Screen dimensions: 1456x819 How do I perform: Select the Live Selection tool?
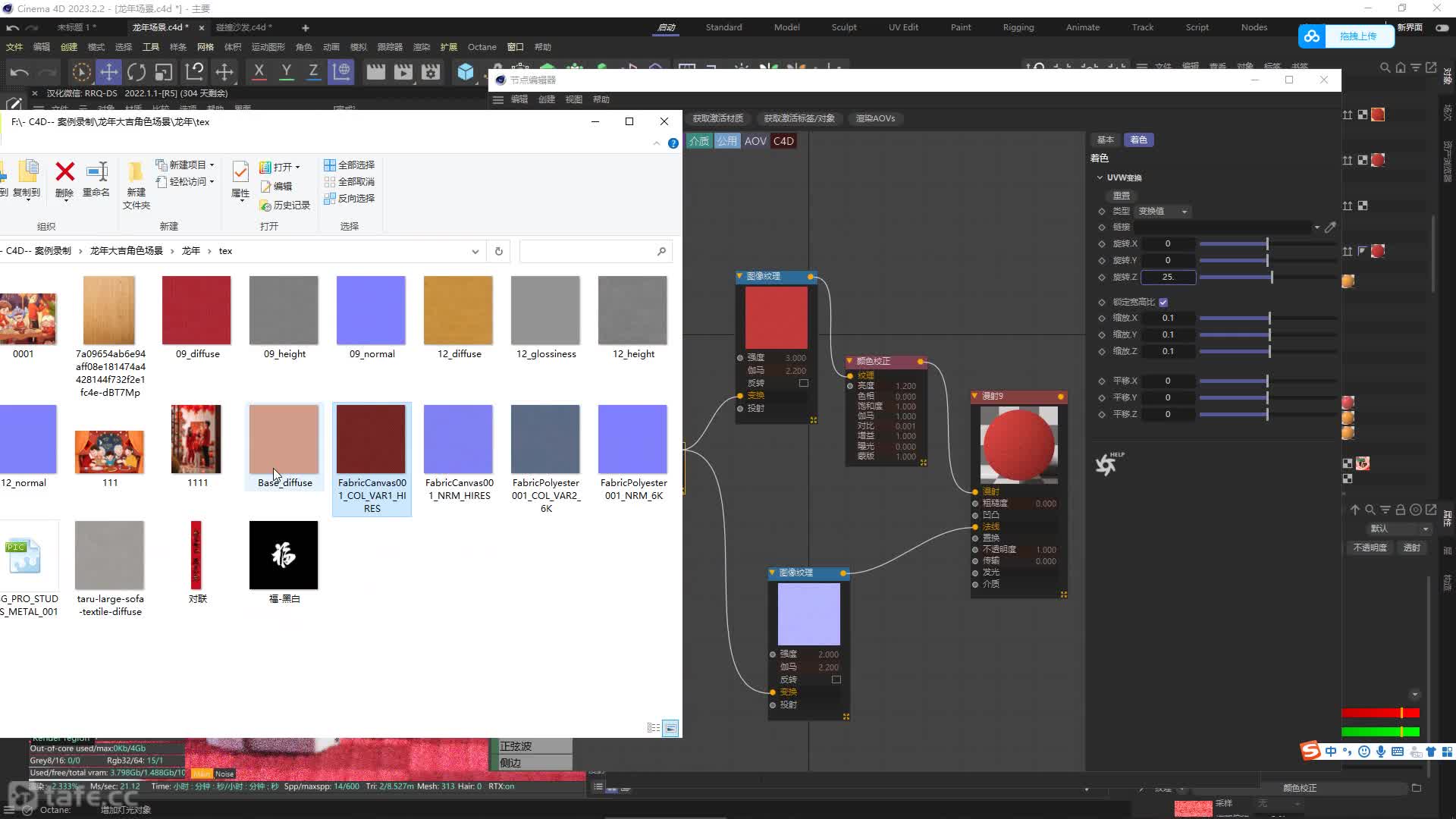[x=81, y=72]
